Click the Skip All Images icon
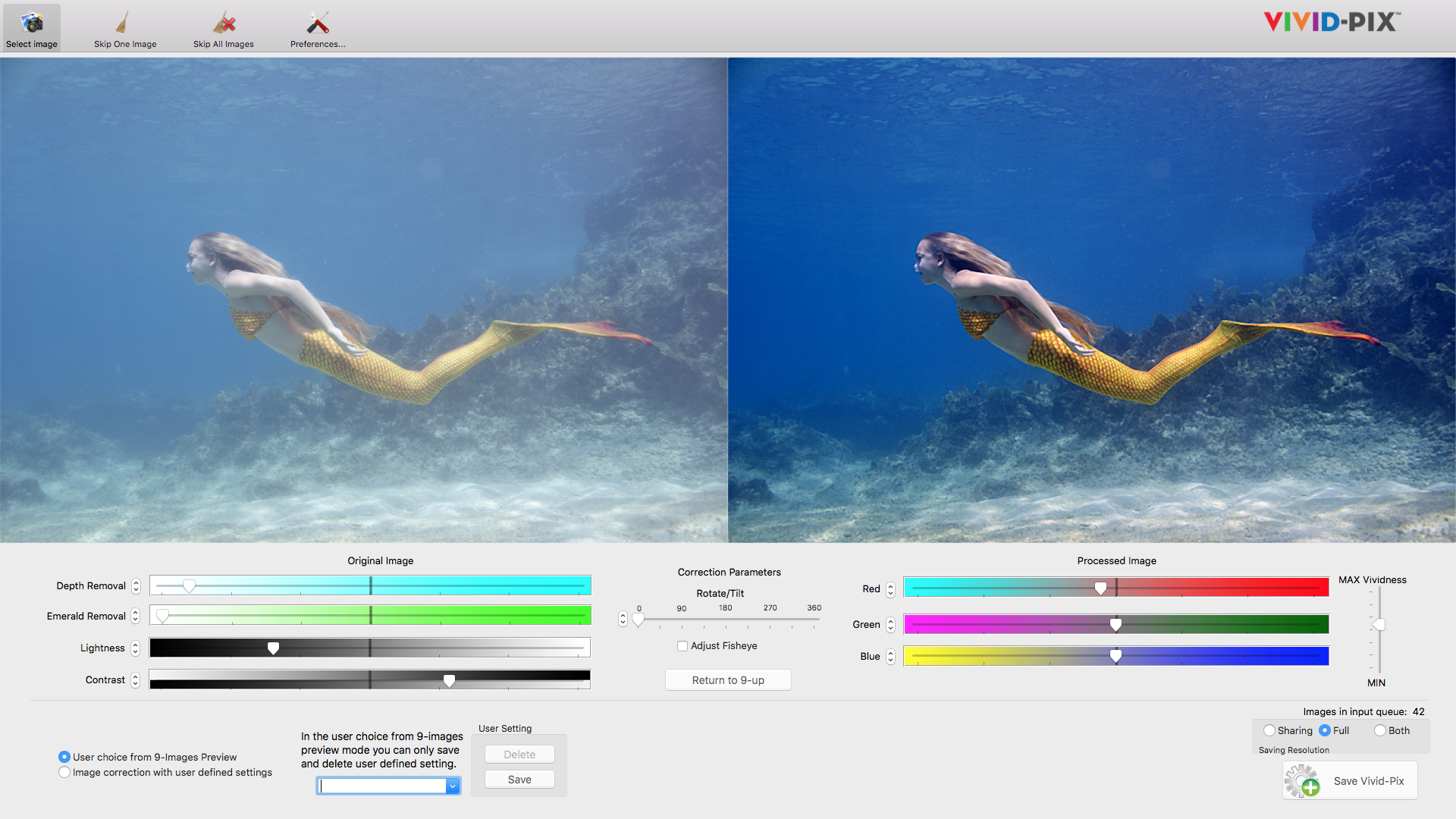1456x819 pixels. pyautogui.click(x=224, y=23)
